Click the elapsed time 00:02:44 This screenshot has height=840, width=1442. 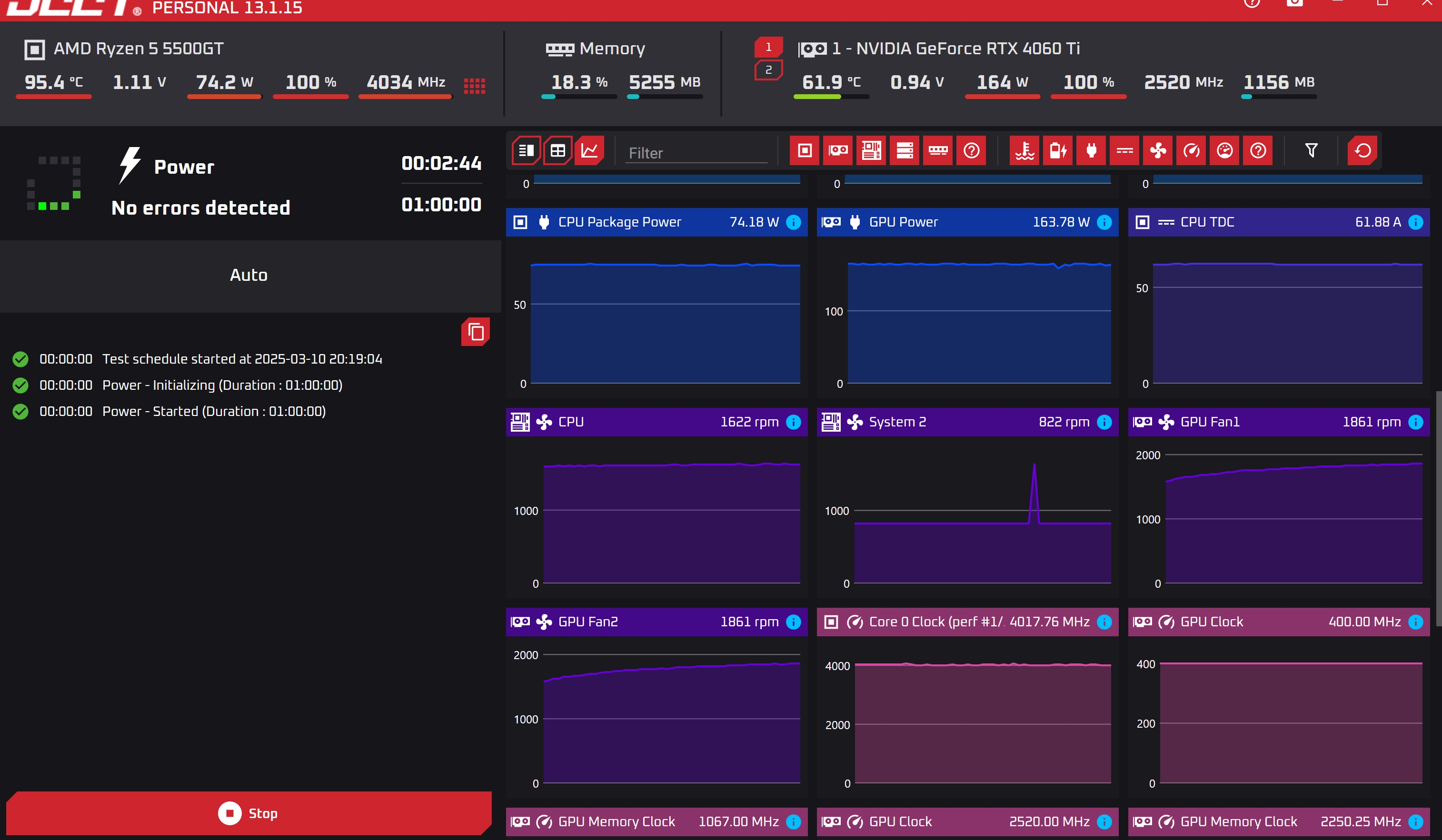coord(441,164)
